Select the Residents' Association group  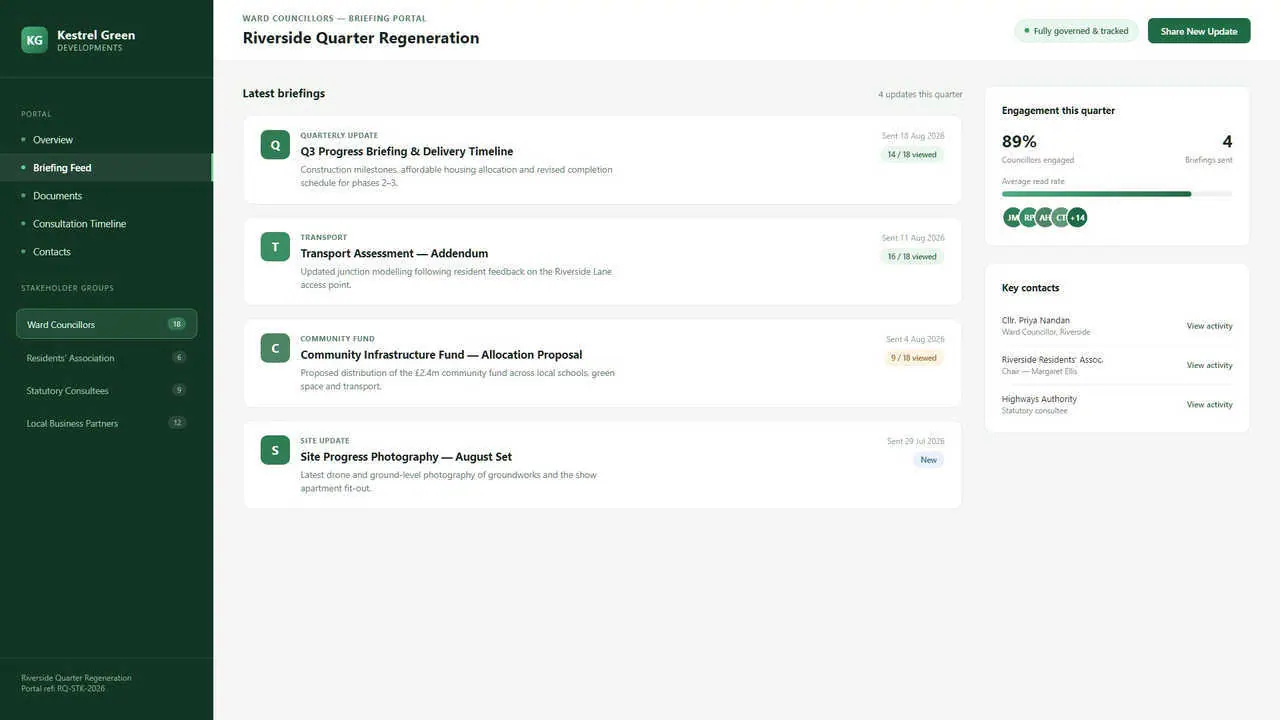click(x=106, y=357)
